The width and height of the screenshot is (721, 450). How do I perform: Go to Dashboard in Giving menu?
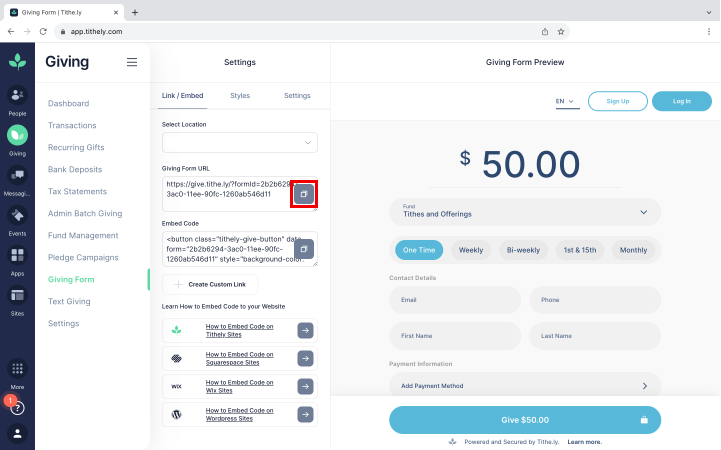pyautogui.click(x=69, y=103)
